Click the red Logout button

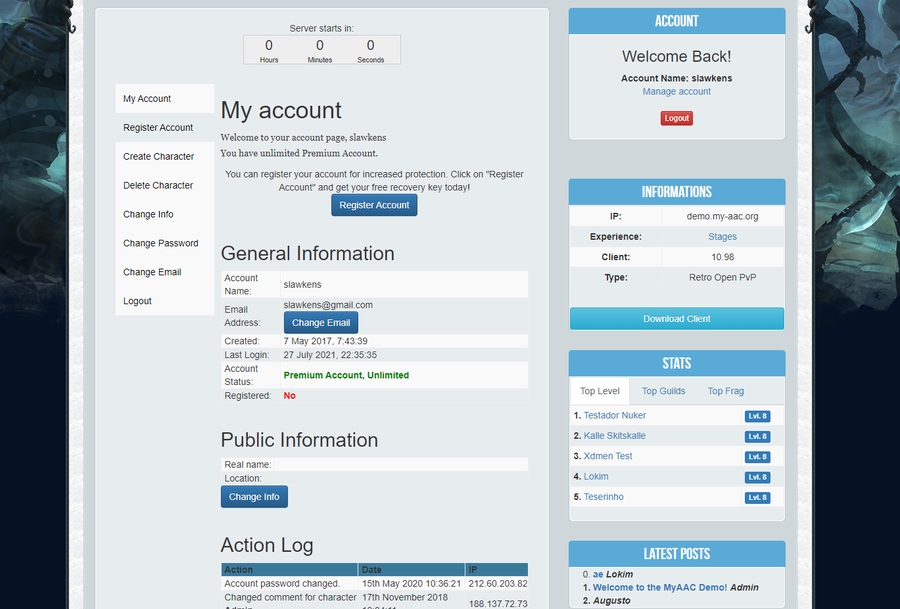pos(676,118)
